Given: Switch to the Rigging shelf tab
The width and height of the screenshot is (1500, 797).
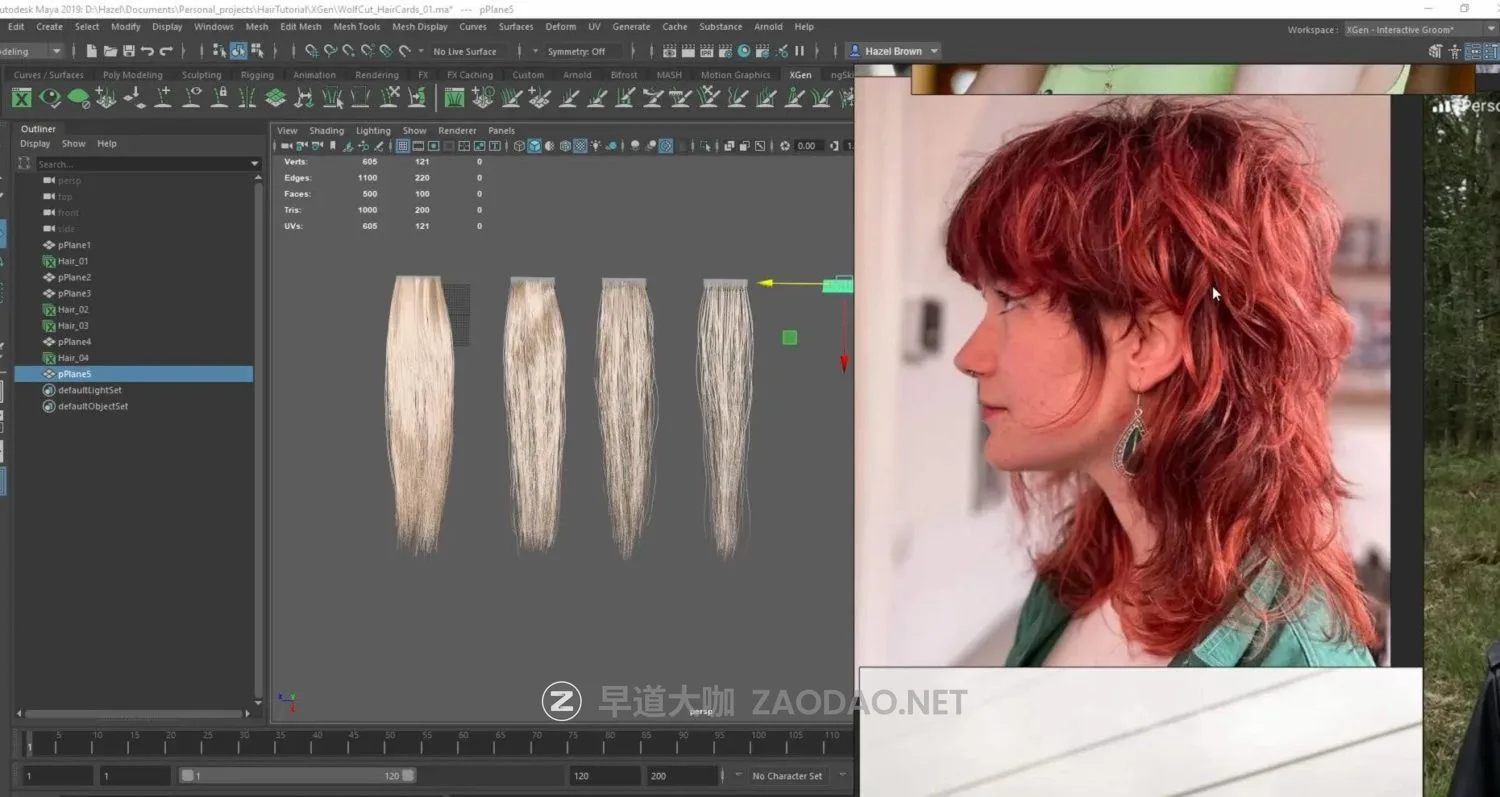Looking at the screenshot, I should coord(257,75).
